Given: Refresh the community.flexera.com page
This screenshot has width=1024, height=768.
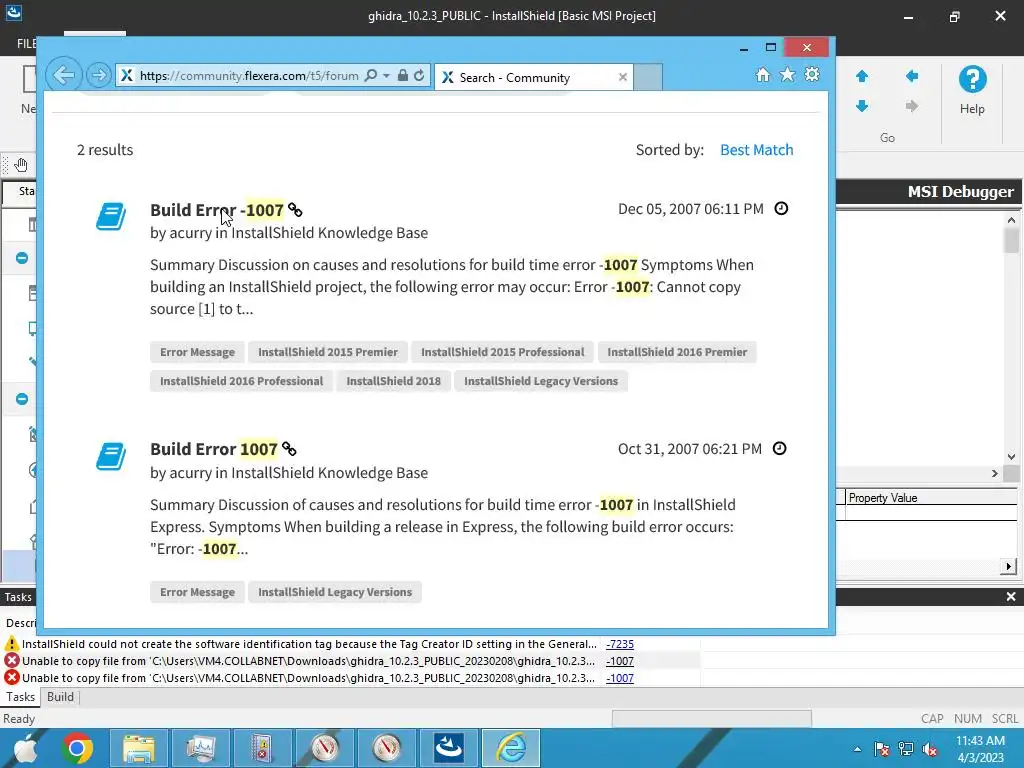Looking at the screenshot, I should click(419, 76).
